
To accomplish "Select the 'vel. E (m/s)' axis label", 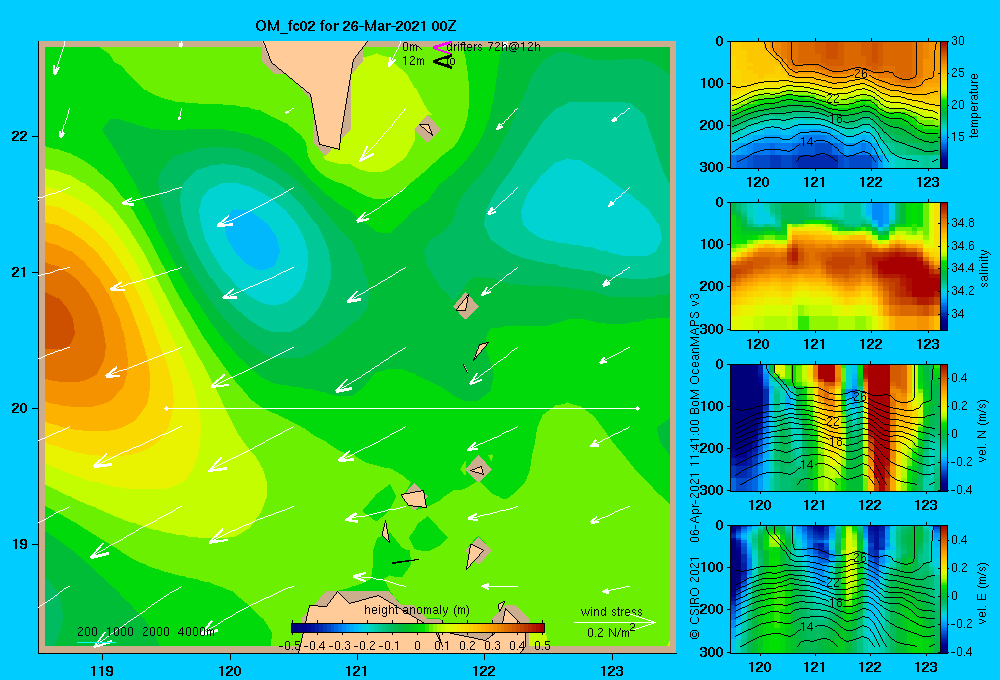I will (982, 593).
